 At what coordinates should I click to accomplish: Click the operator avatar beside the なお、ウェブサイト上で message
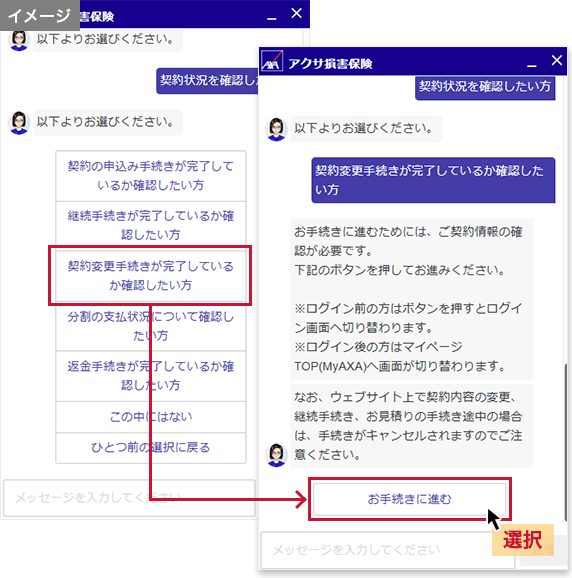276,455
